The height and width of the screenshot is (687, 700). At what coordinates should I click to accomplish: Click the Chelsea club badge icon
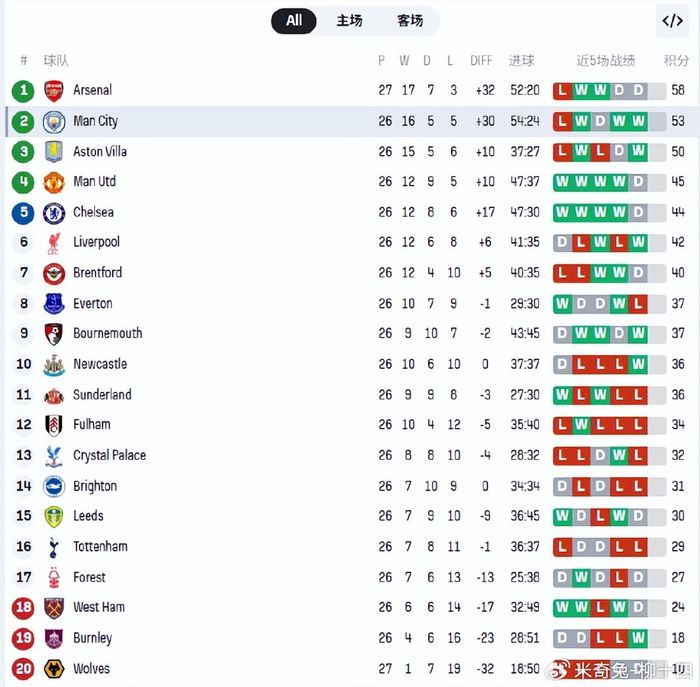[x=54, y=213]
